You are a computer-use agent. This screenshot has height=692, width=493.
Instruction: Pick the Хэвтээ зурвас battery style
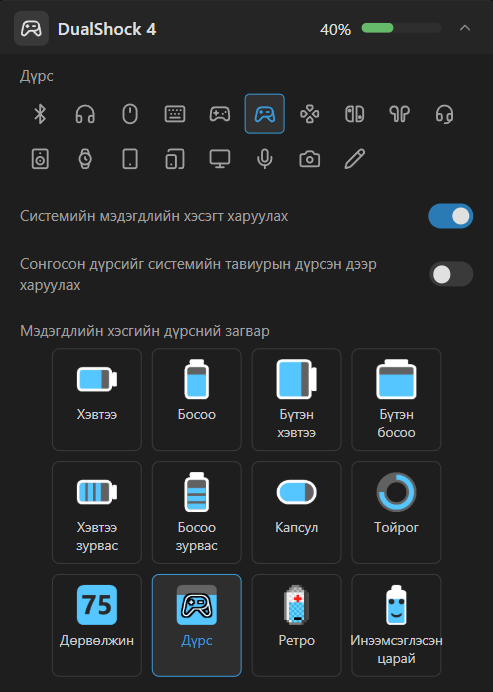[97, 512]
